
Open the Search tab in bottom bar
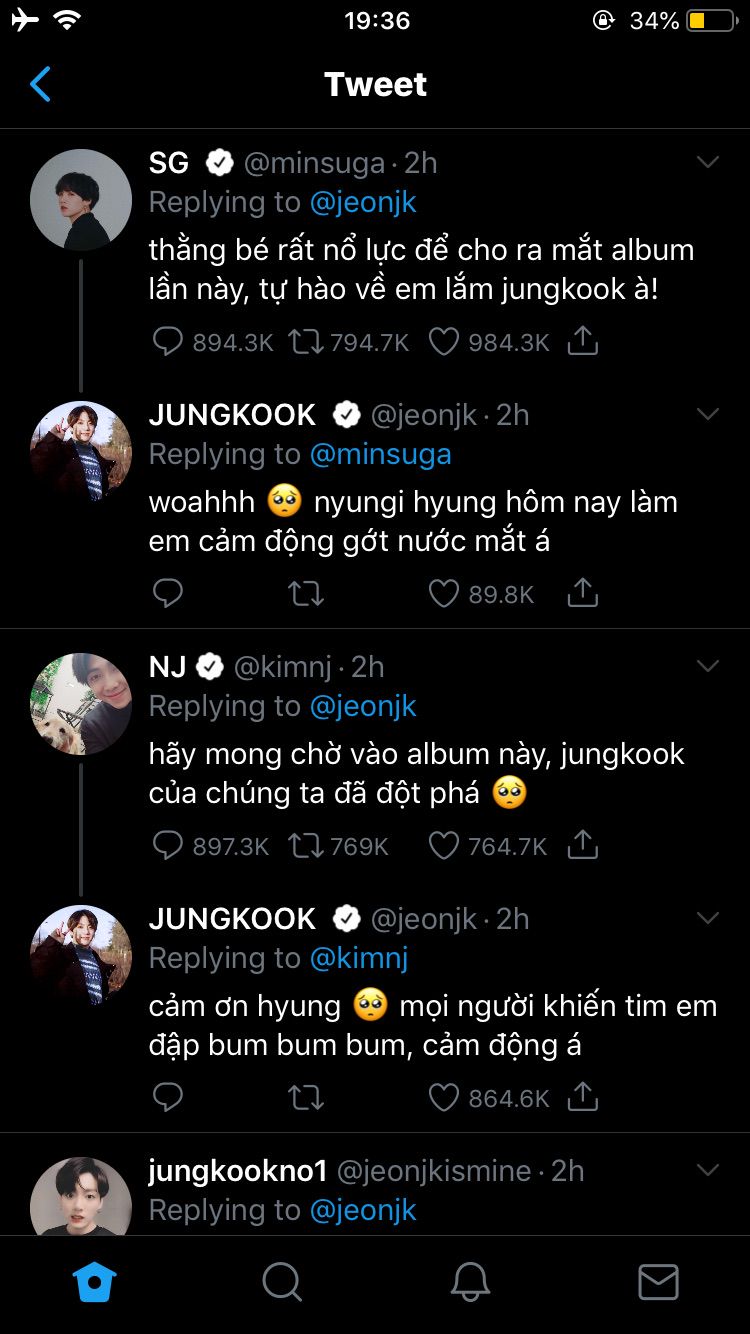[x=282, y=1282]
